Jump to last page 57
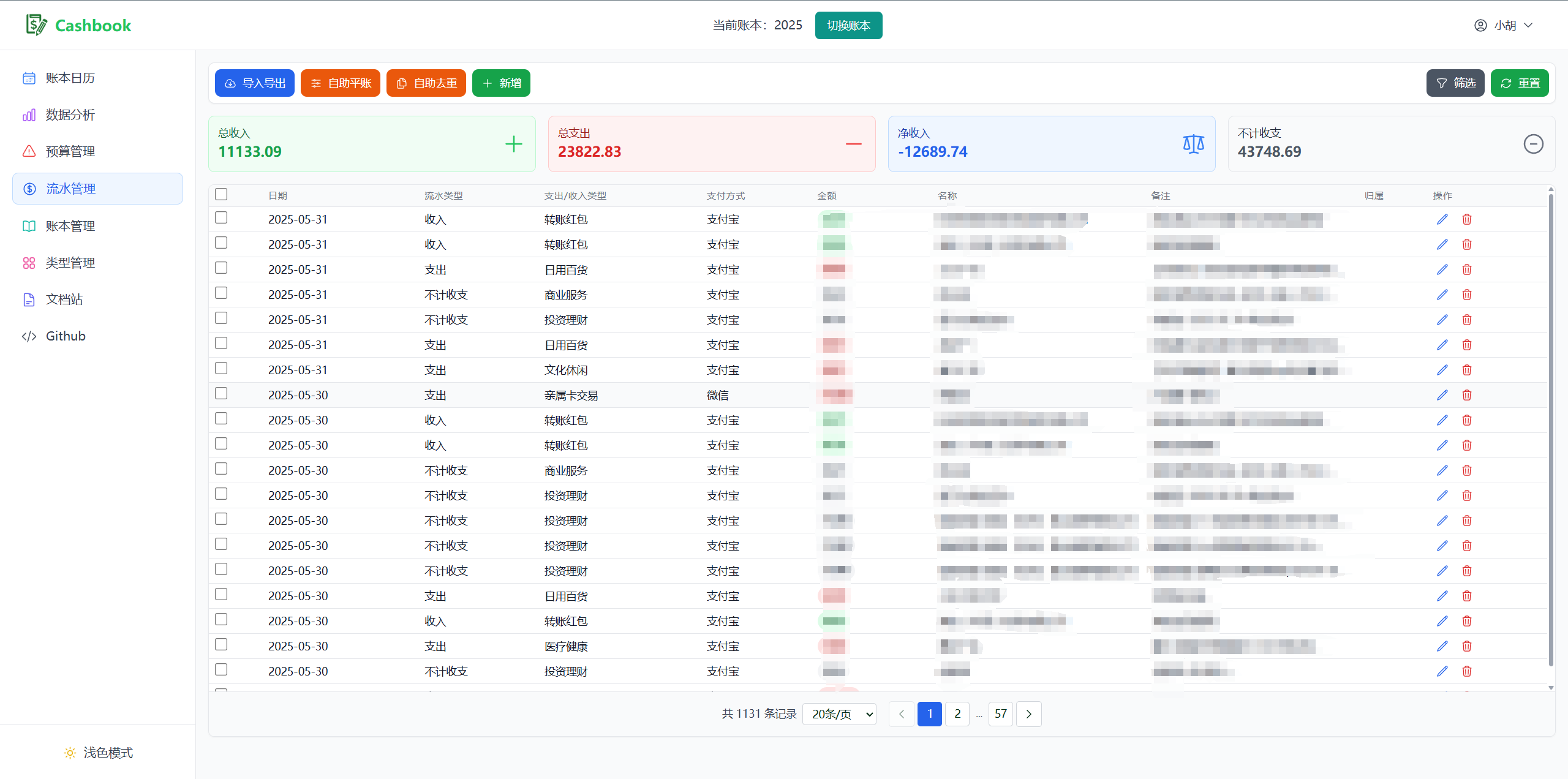Viewport: 1568px width, 779px height. [1001, 714]
